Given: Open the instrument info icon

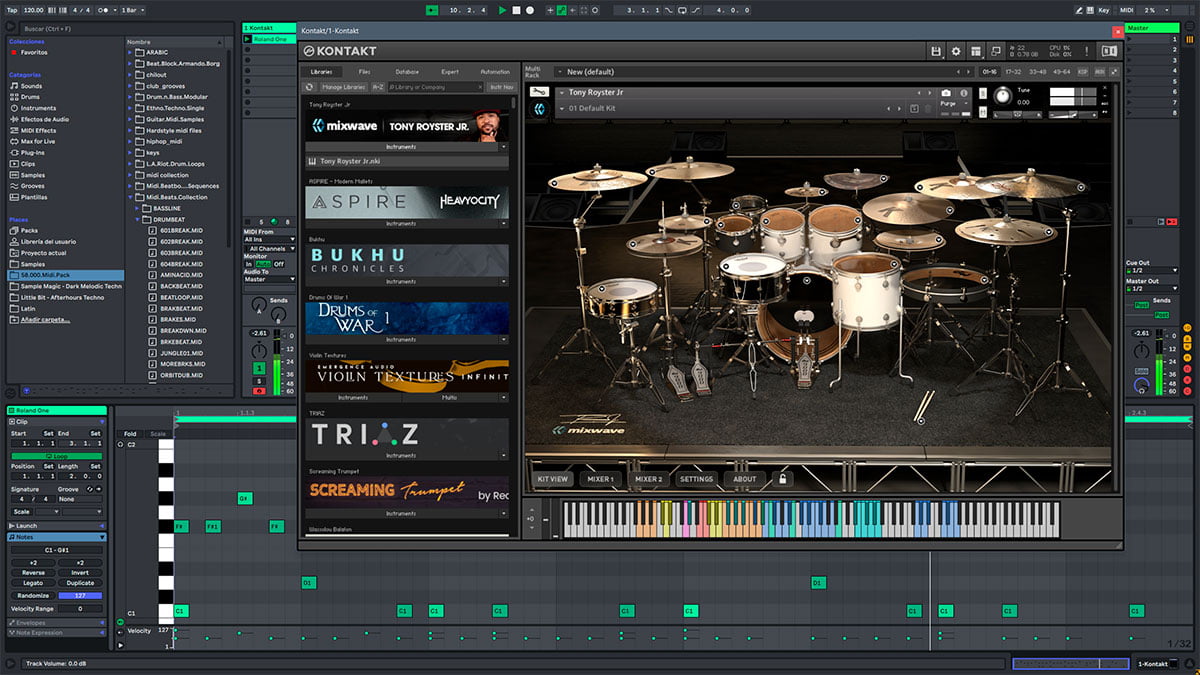Looking at the screenshot, I should [x=964, y=93].
